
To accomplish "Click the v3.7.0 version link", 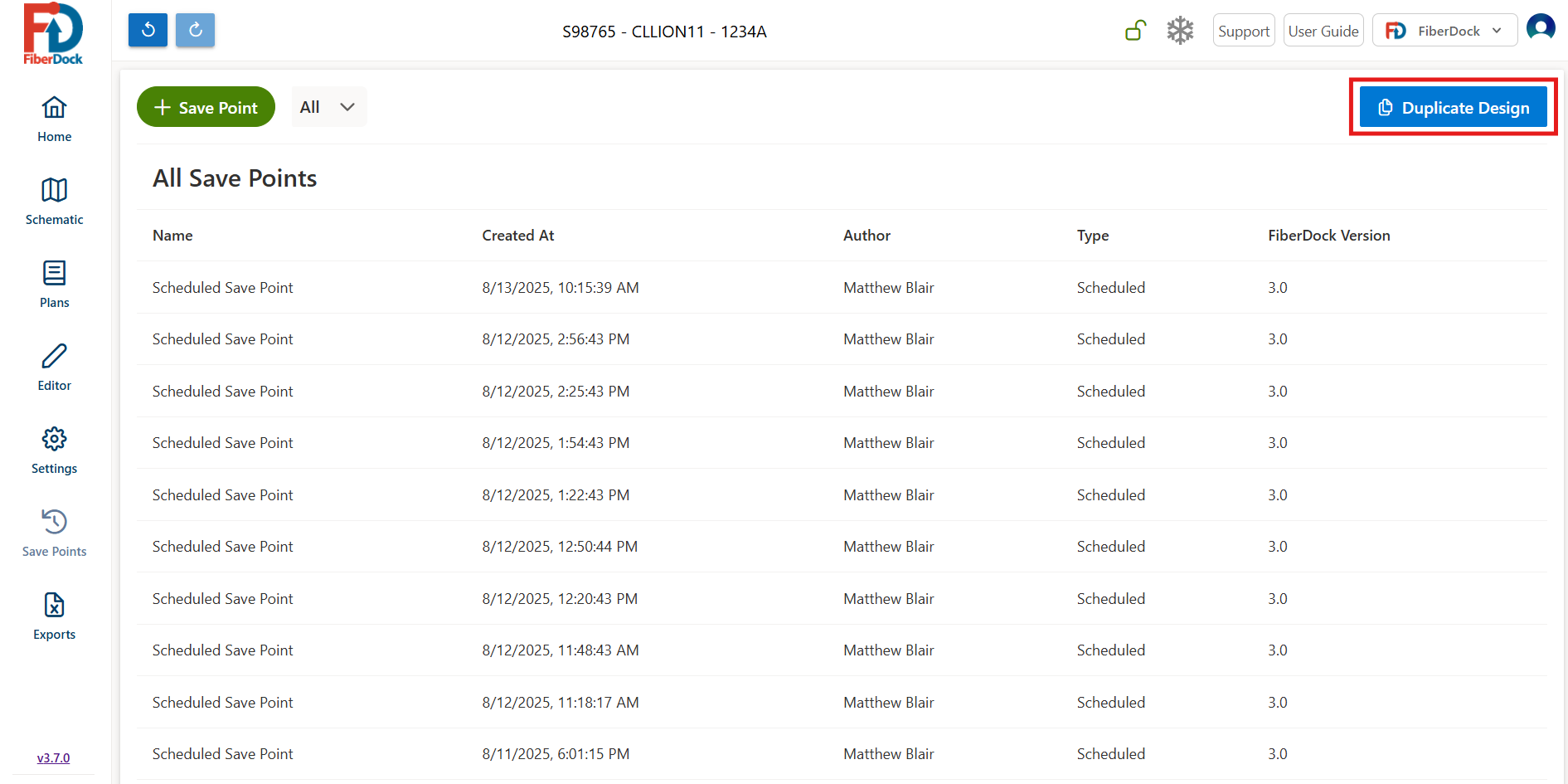I will [53, 757].
